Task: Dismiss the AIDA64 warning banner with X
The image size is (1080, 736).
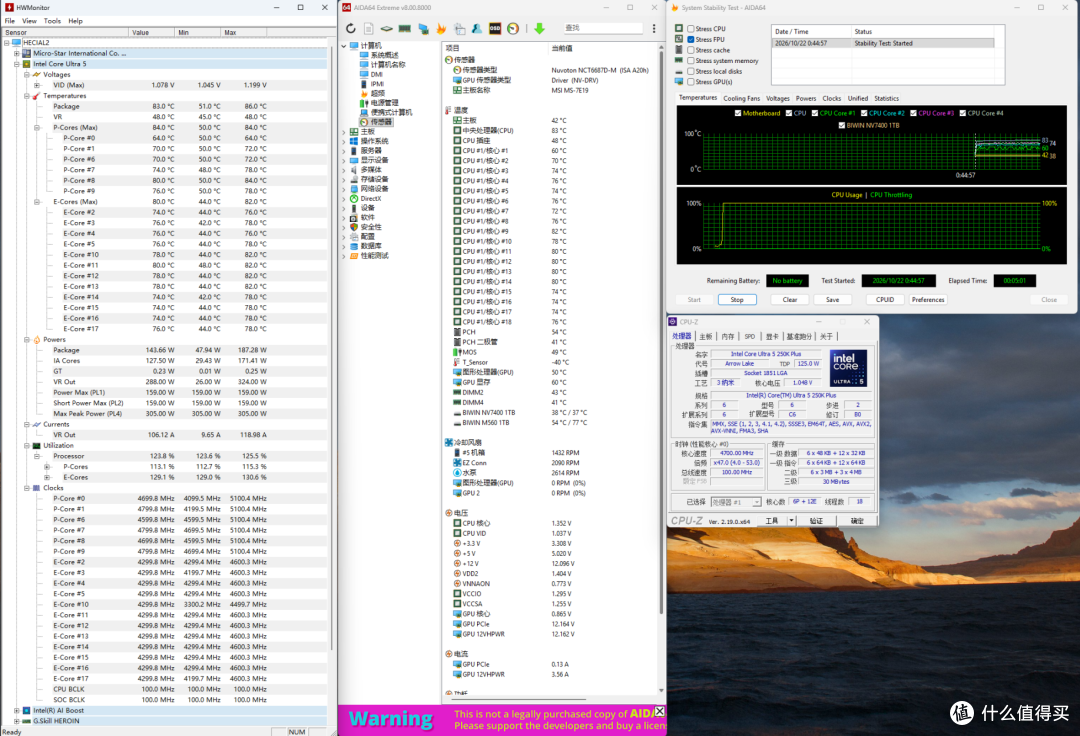Action: click(659, 711)
